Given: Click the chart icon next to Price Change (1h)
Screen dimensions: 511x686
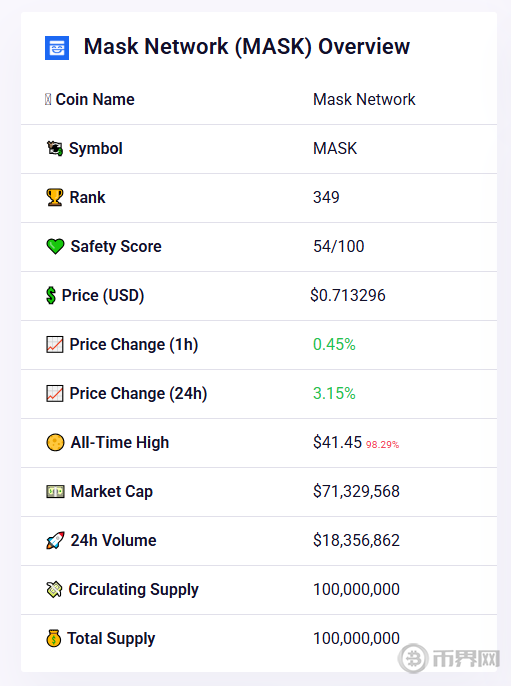Looking at the screenshot, I should pos(55,344).
